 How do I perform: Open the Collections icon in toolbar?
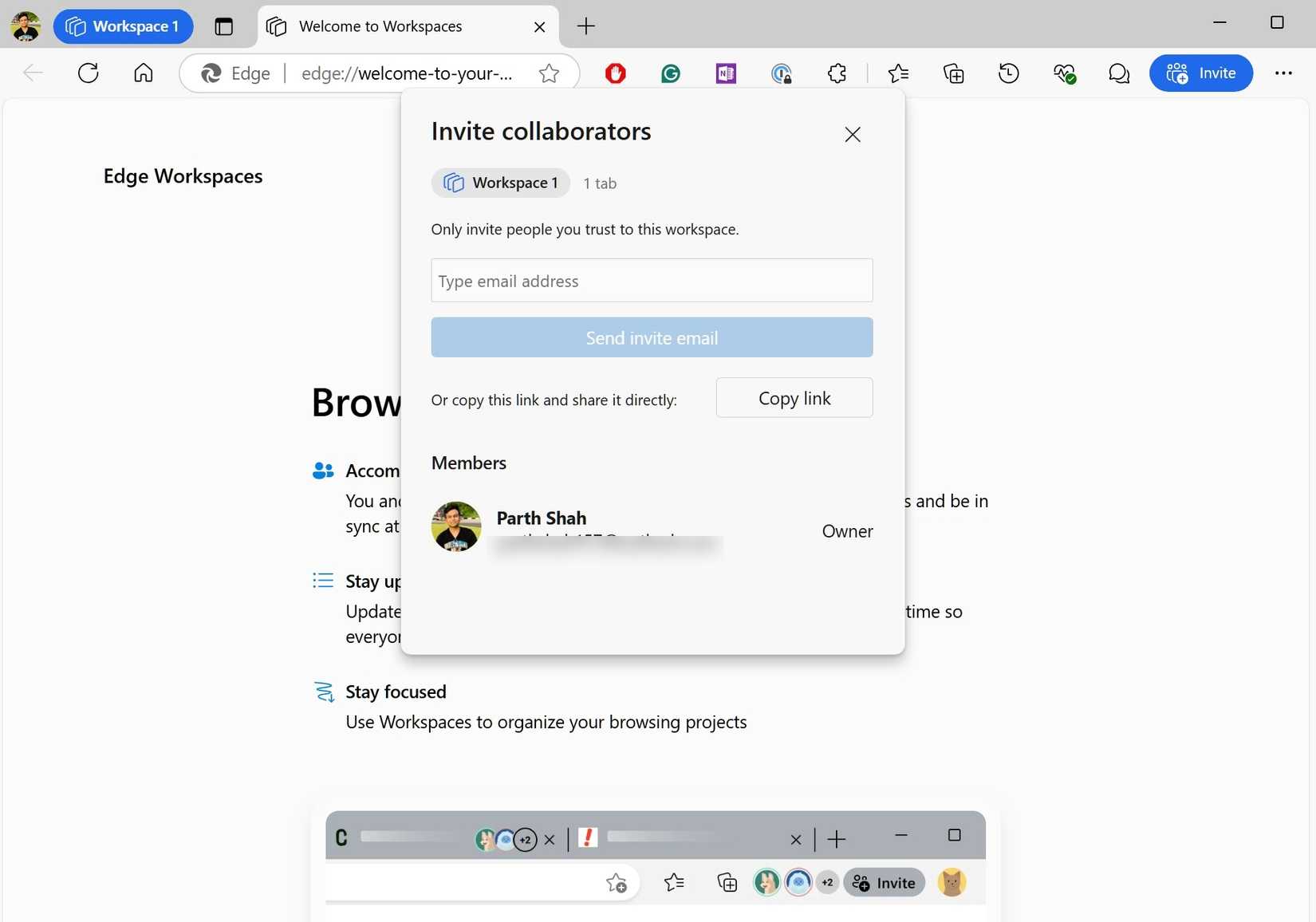tap(954, 73)
